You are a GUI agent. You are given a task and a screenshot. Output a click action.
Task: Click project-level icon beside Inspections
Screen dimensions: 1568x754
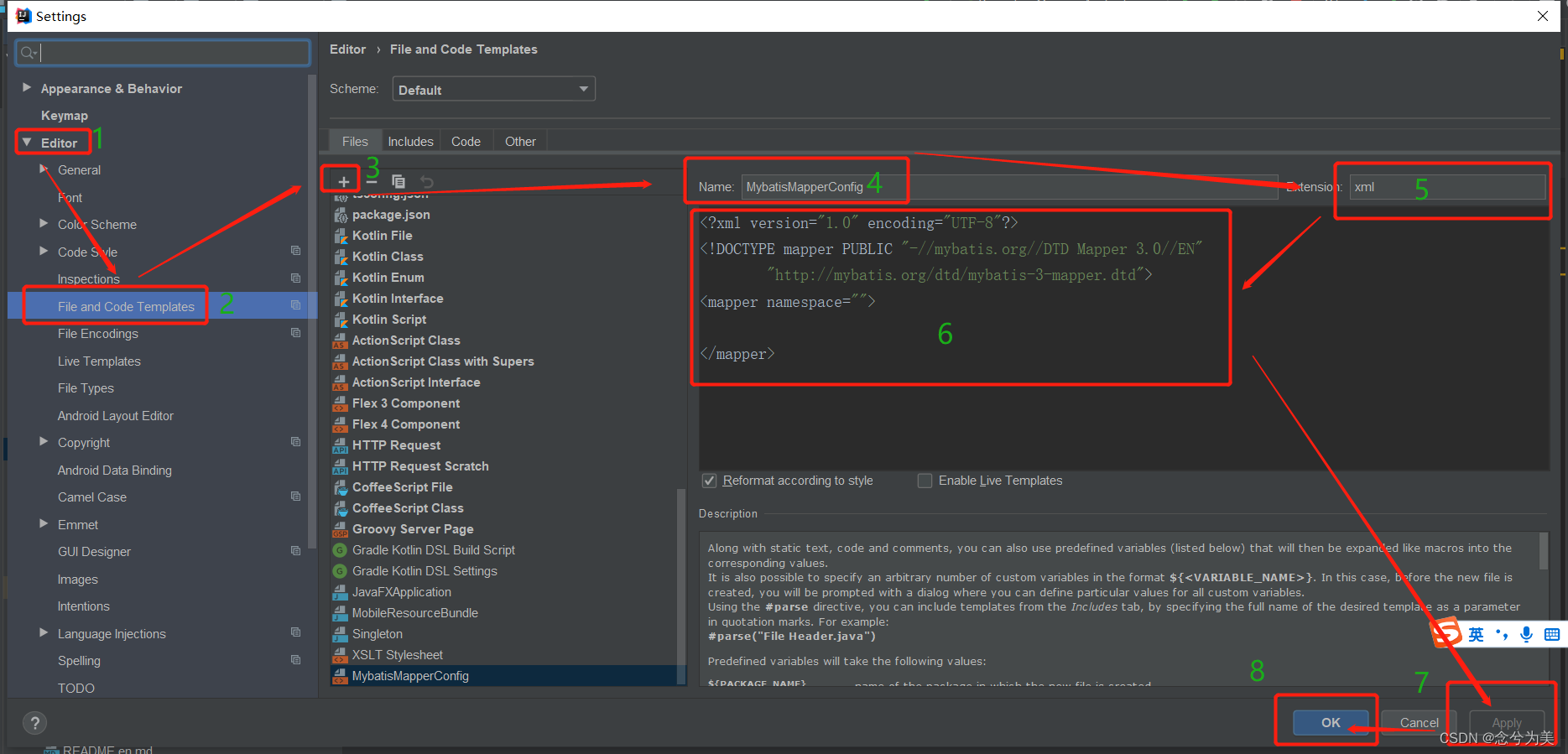pyautogui.click(x=295, y=278)
